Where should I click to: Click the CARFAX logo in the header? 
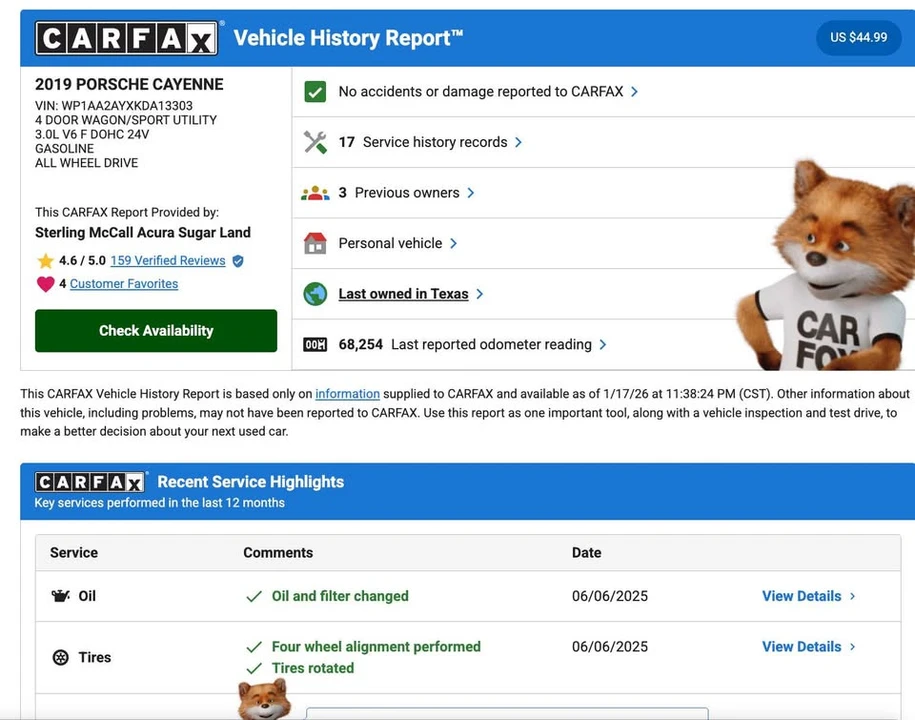click(x=127, y=39)
